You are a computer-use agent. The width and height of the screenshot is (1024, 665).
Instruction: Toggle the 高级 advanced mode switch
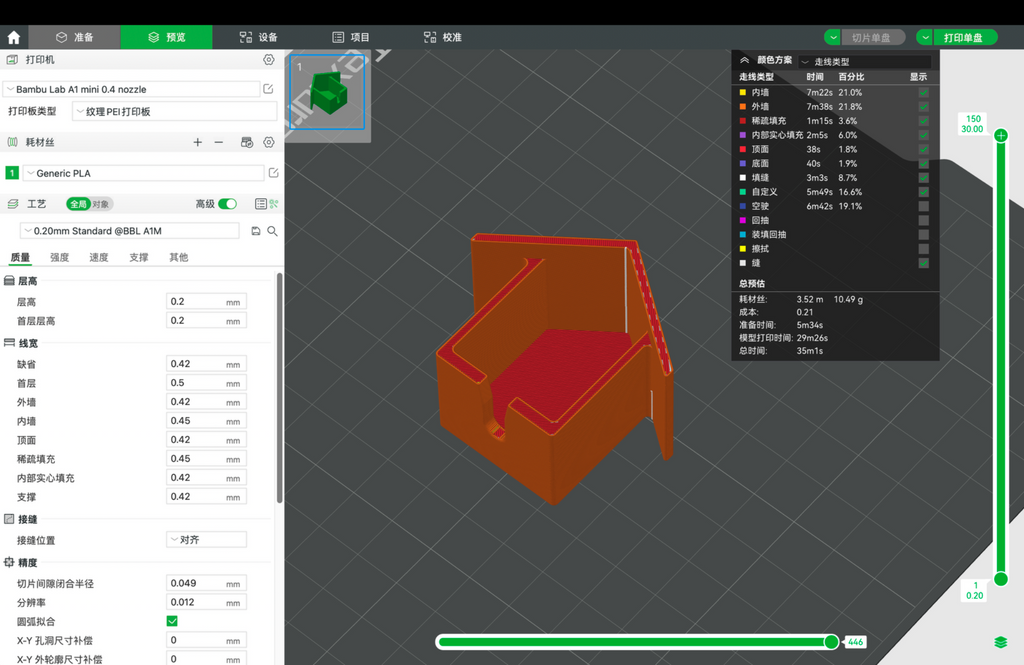(x=227, y=204)
